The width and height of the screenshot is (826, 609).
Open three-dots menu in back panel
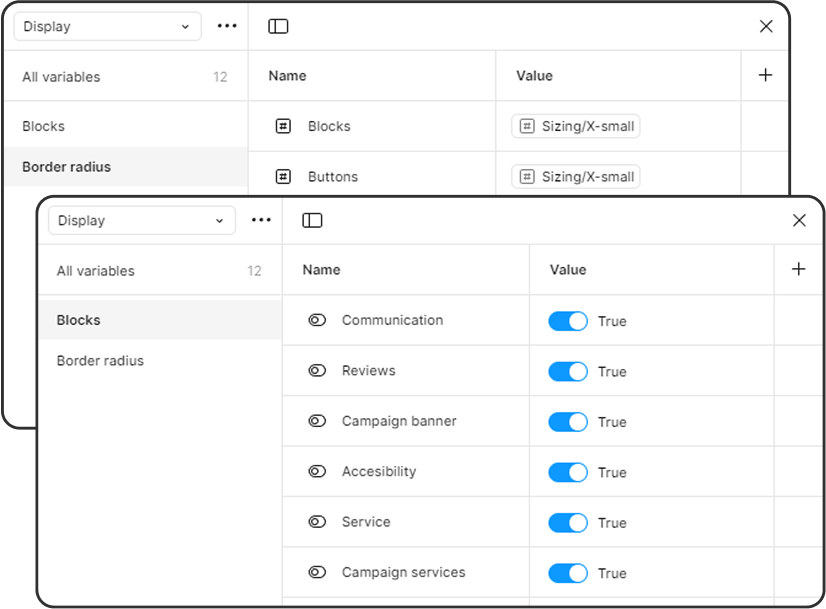click(227, 26)
